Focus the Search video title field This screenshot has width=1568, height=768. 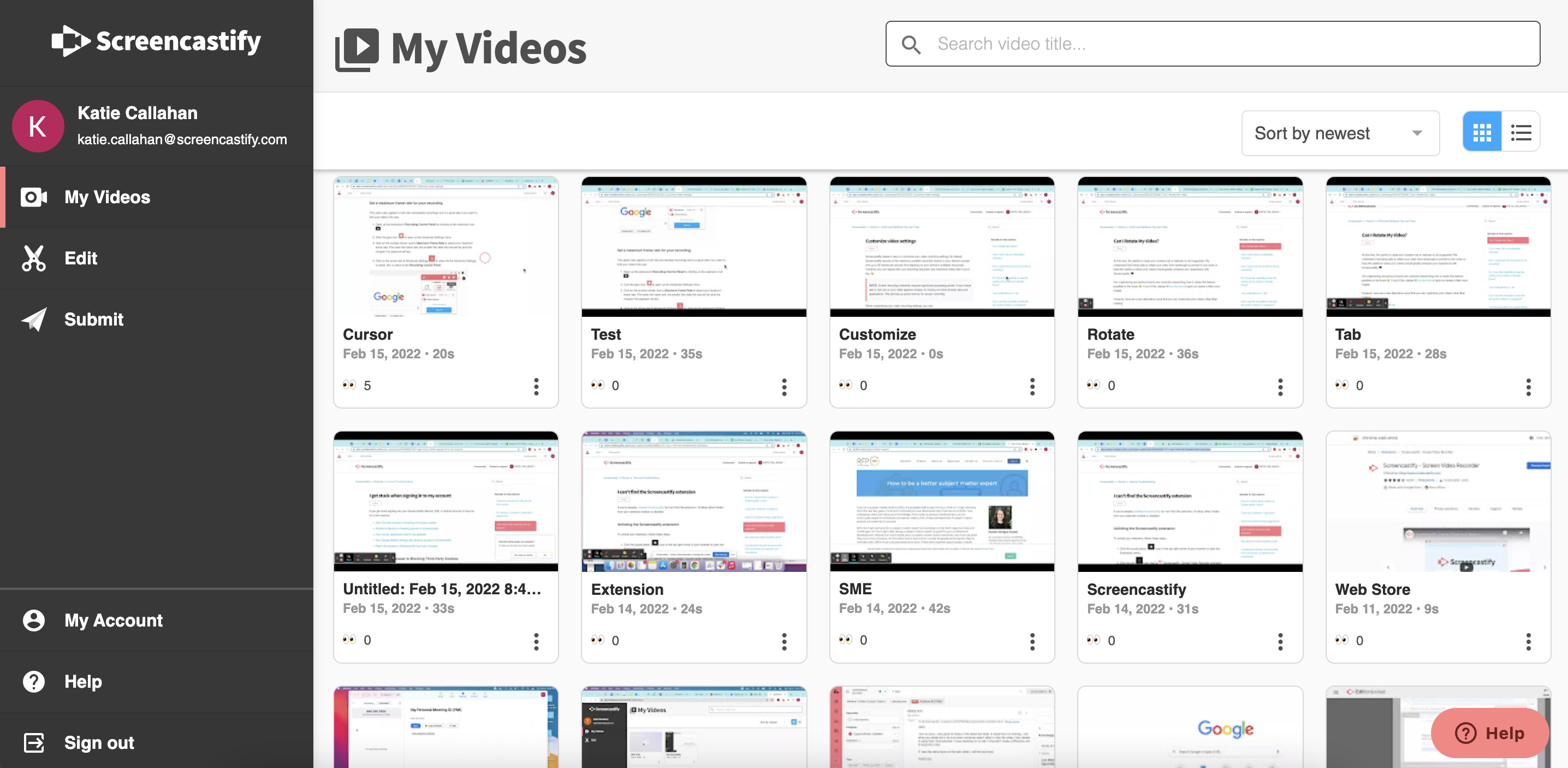pyautogui.click(x=1213, y=44)
